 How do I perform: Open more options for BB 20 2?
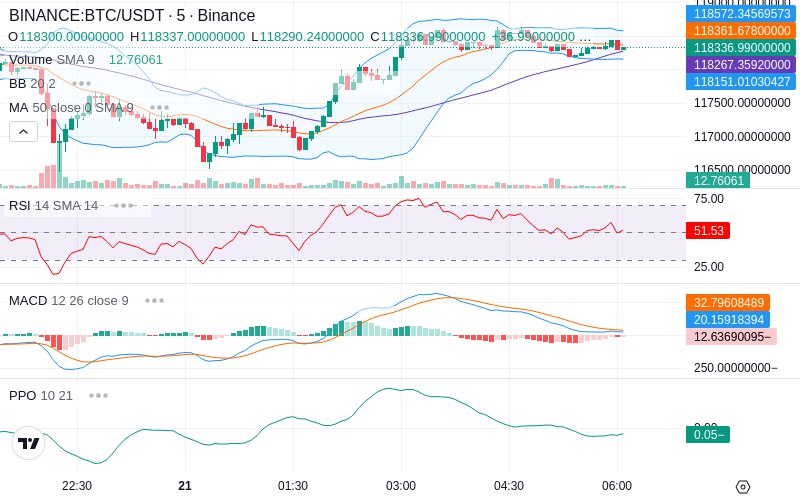tap(82, 83)
